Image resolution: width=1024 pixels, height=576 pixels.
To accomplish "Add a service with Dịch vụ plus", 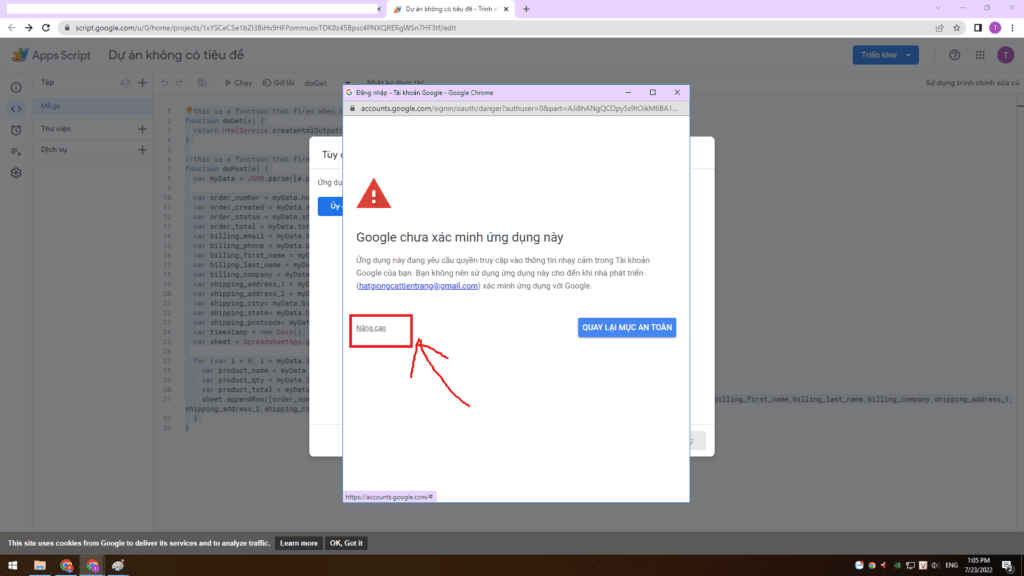I will tap(142, 150).
